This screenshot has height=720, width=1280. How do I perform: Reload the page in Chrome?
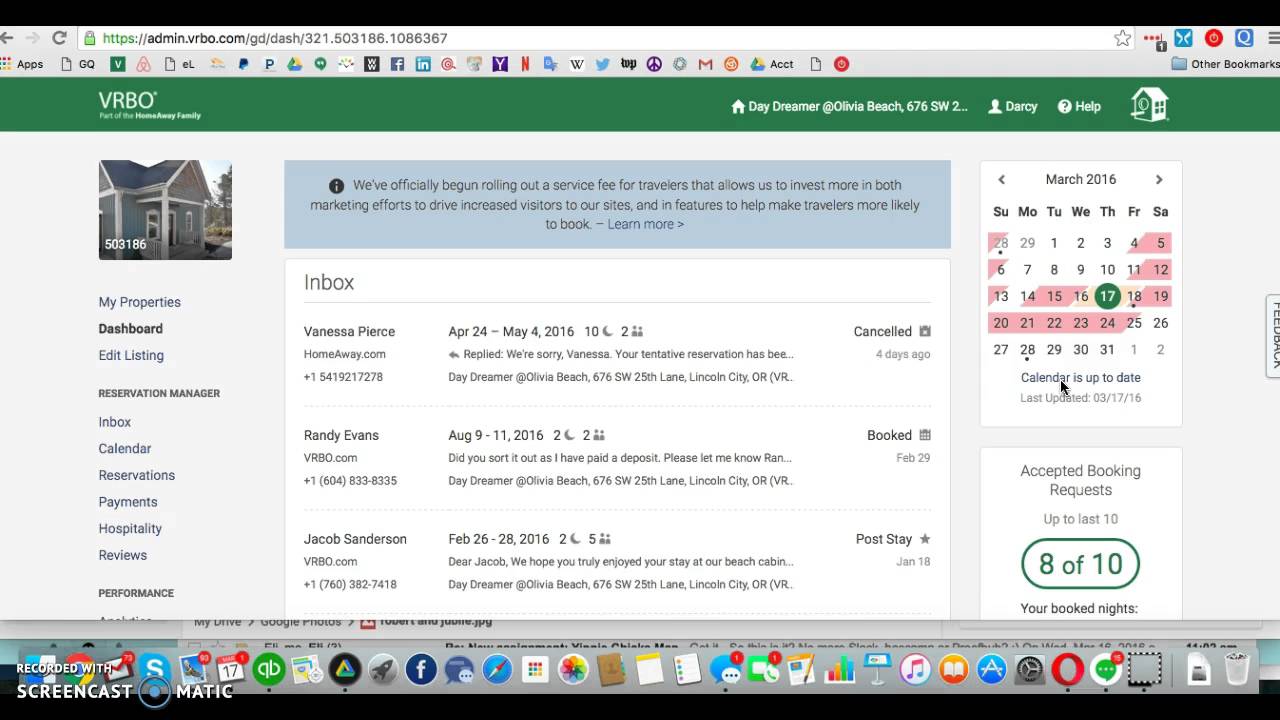pos(59,38)
